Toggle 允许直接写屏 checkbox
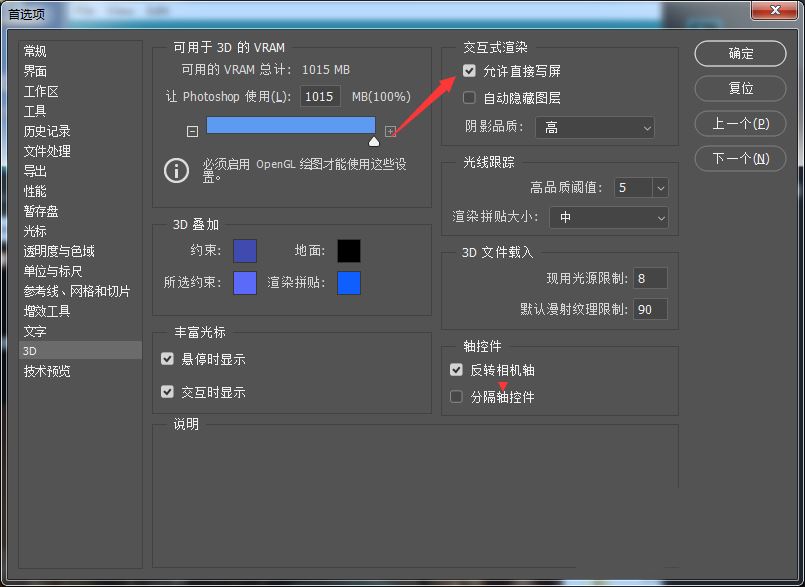The image size is (805, 587). (x=469, y=70)
